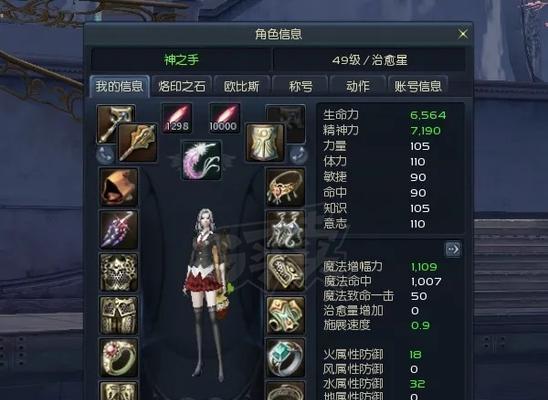Viewport: 548px width, 400px height.
Task: Select the teal gauntlet gloves slot
Action: point(285,316)
